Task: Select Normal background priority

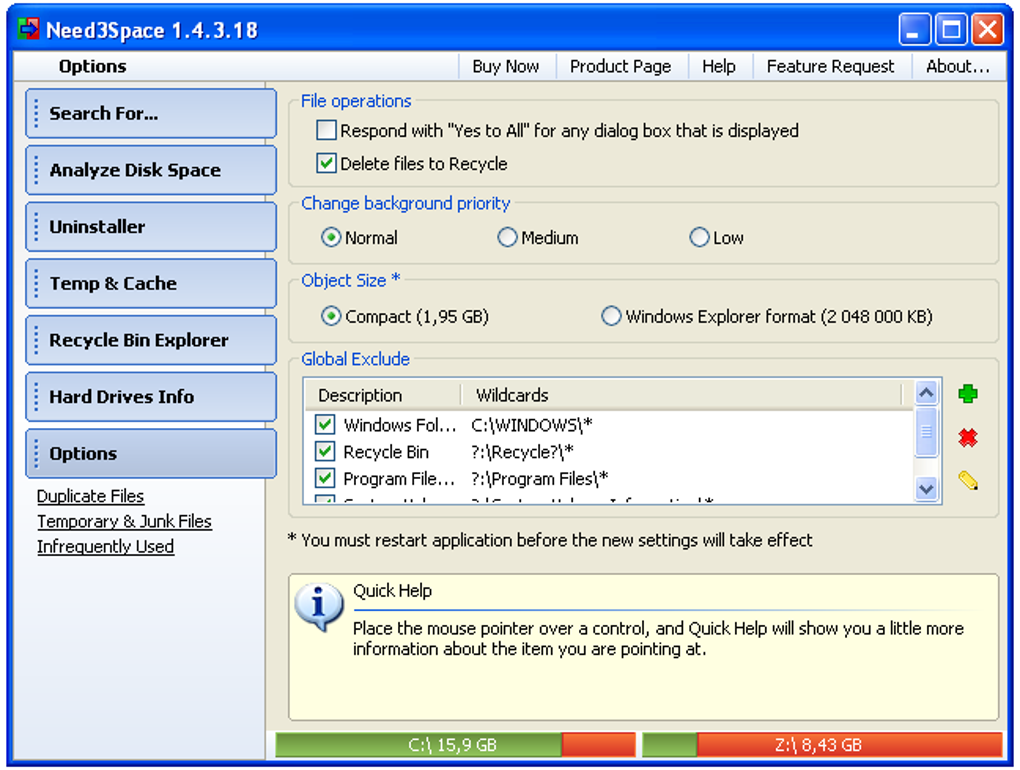Action: point(331,237)
